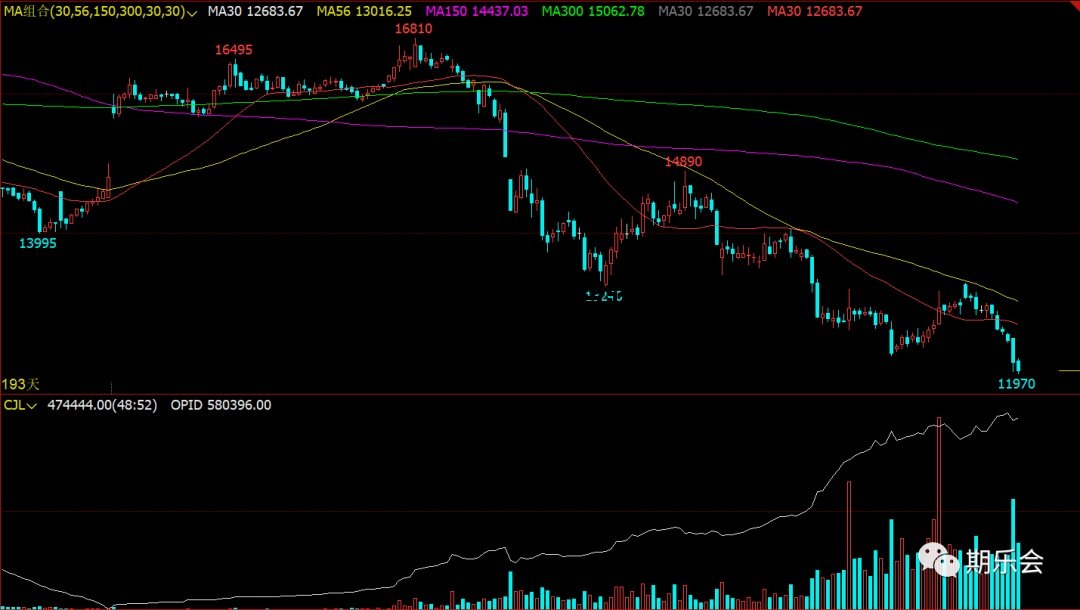Click the 16810 peak price marker
The image size is (1080, 610).
413,30
